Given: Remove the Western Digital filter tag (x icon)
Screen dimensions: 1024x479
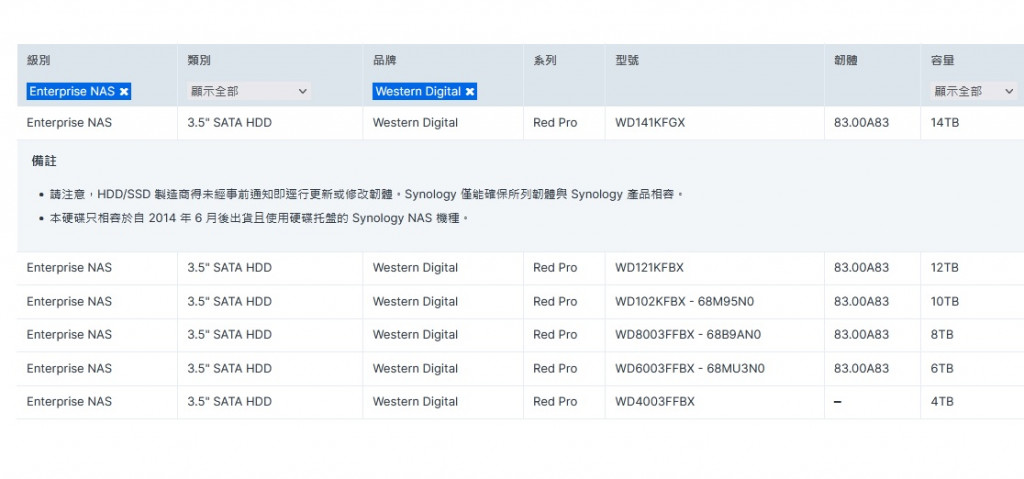Looking at the screenshot, I should click(470, 91).
